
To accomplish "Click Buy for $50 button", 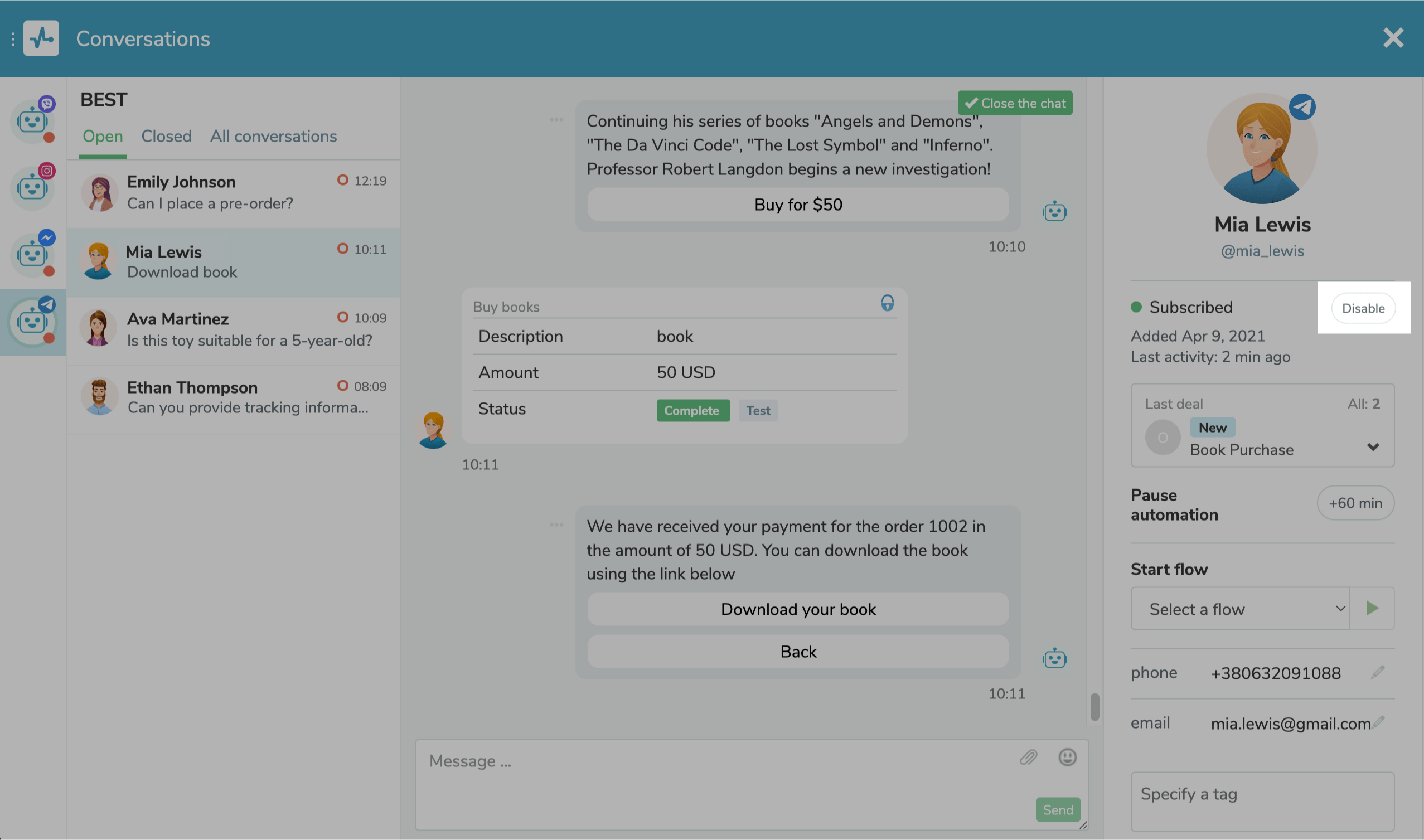I will pos(798,205).
